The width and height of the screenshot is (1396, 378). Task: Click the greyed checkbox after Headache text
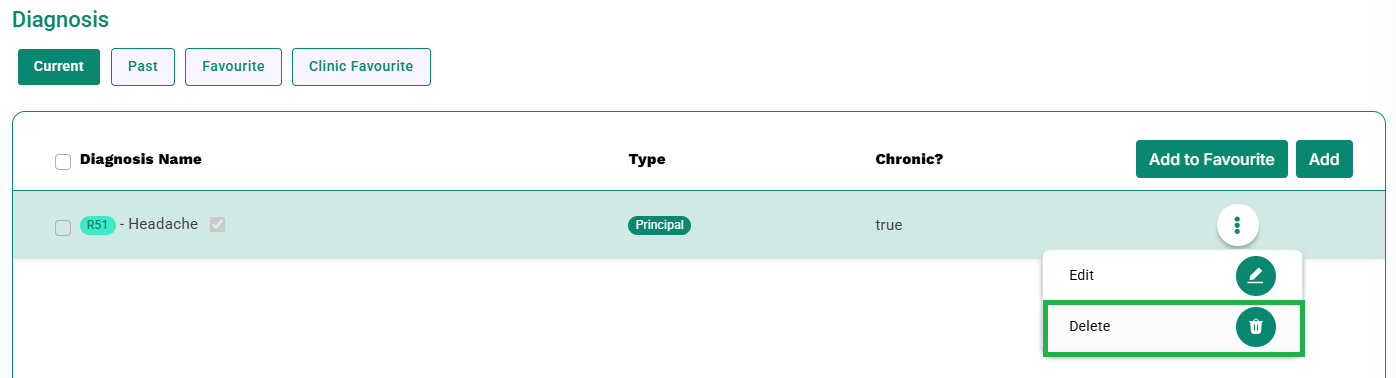click(x=217, y=225)
